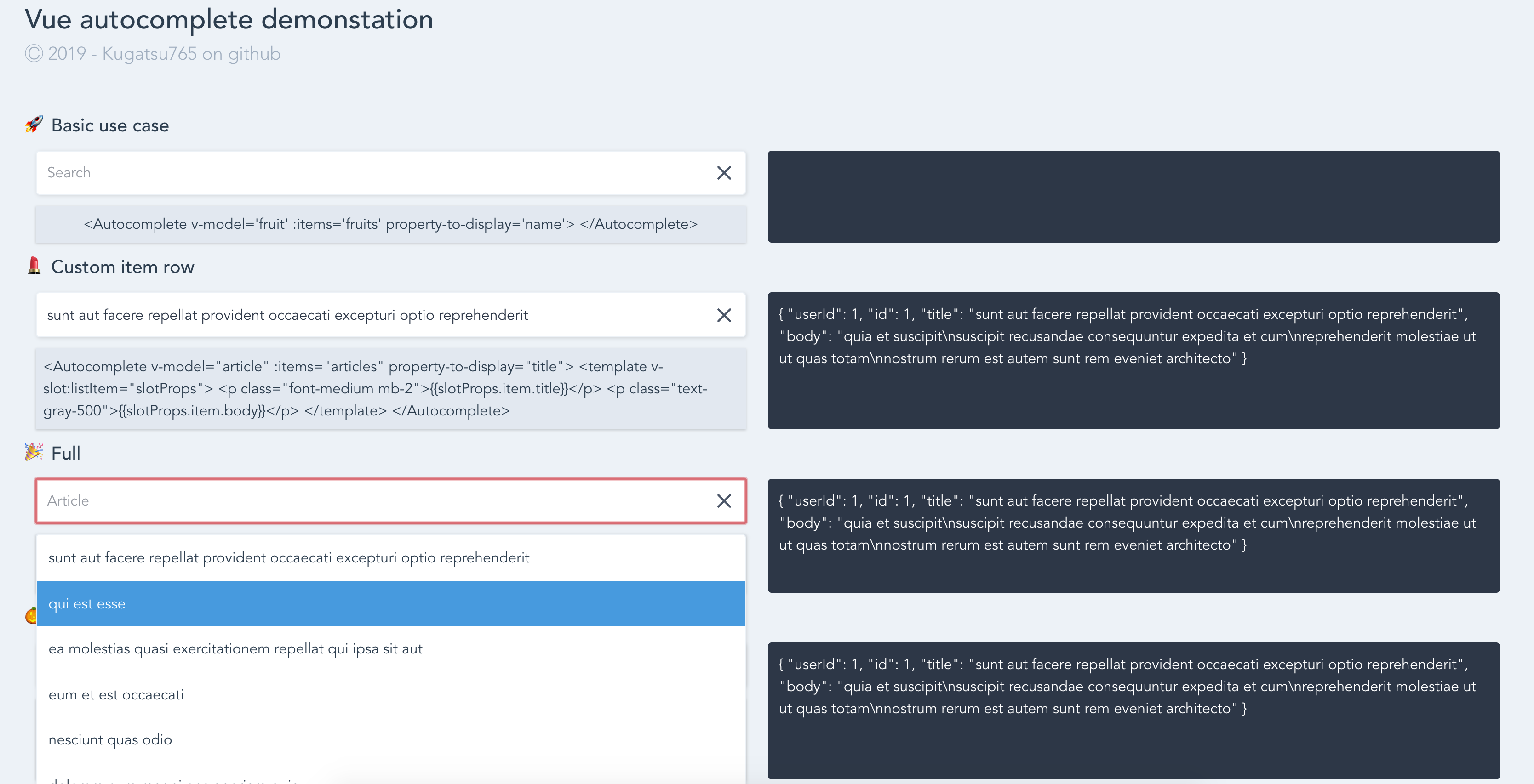The image size is (1534, 784).
Task: Clear the Basic use case search field
Action: 723,173
